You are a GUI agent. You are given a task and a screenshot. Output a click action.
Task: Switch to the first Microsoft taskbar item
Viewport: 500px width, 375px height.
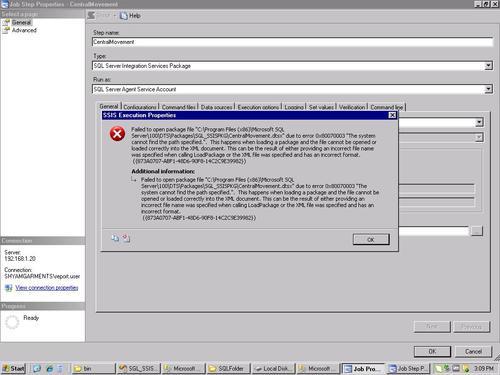[184, 368]
